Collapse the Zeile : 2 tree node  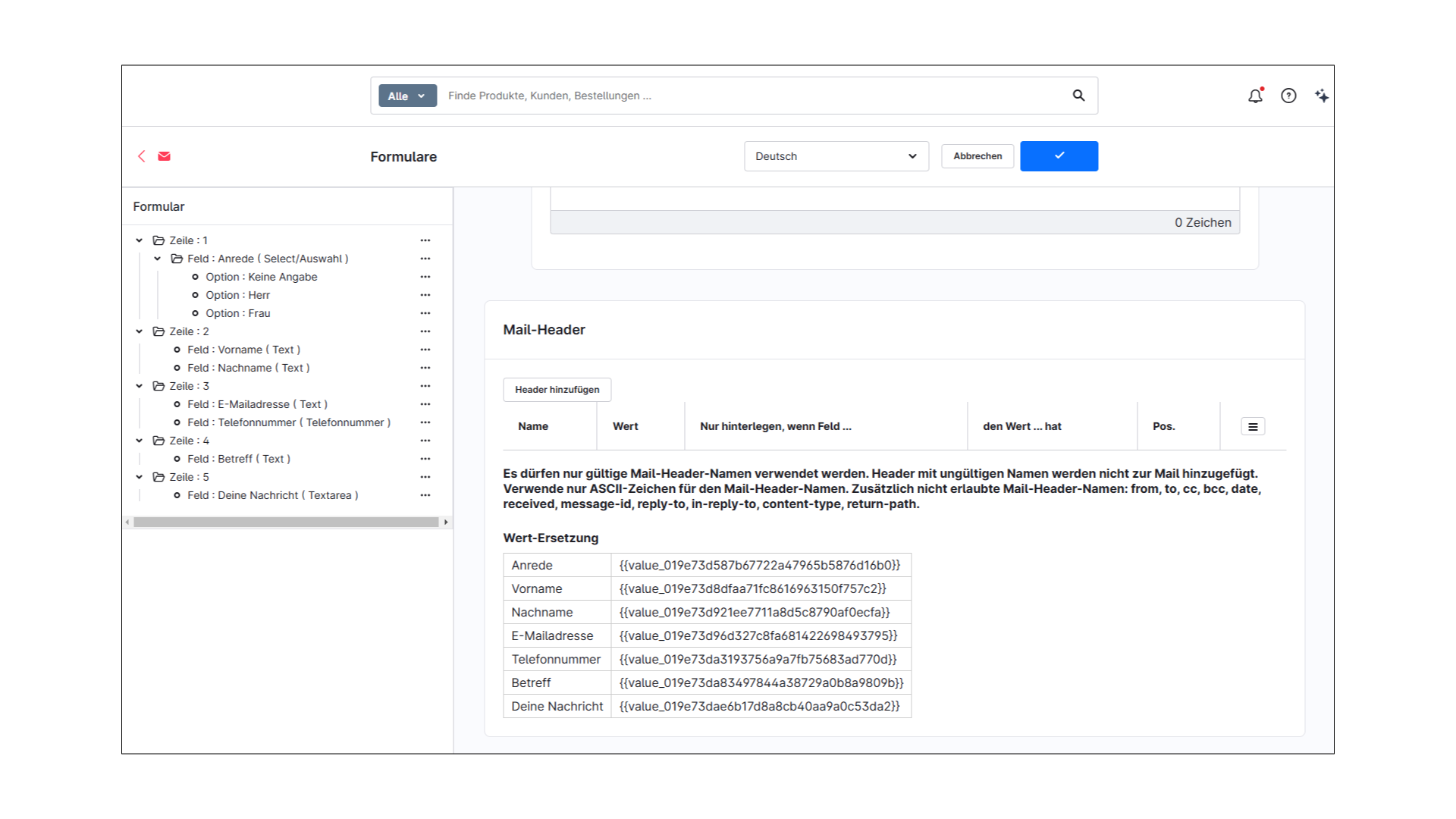140,331
